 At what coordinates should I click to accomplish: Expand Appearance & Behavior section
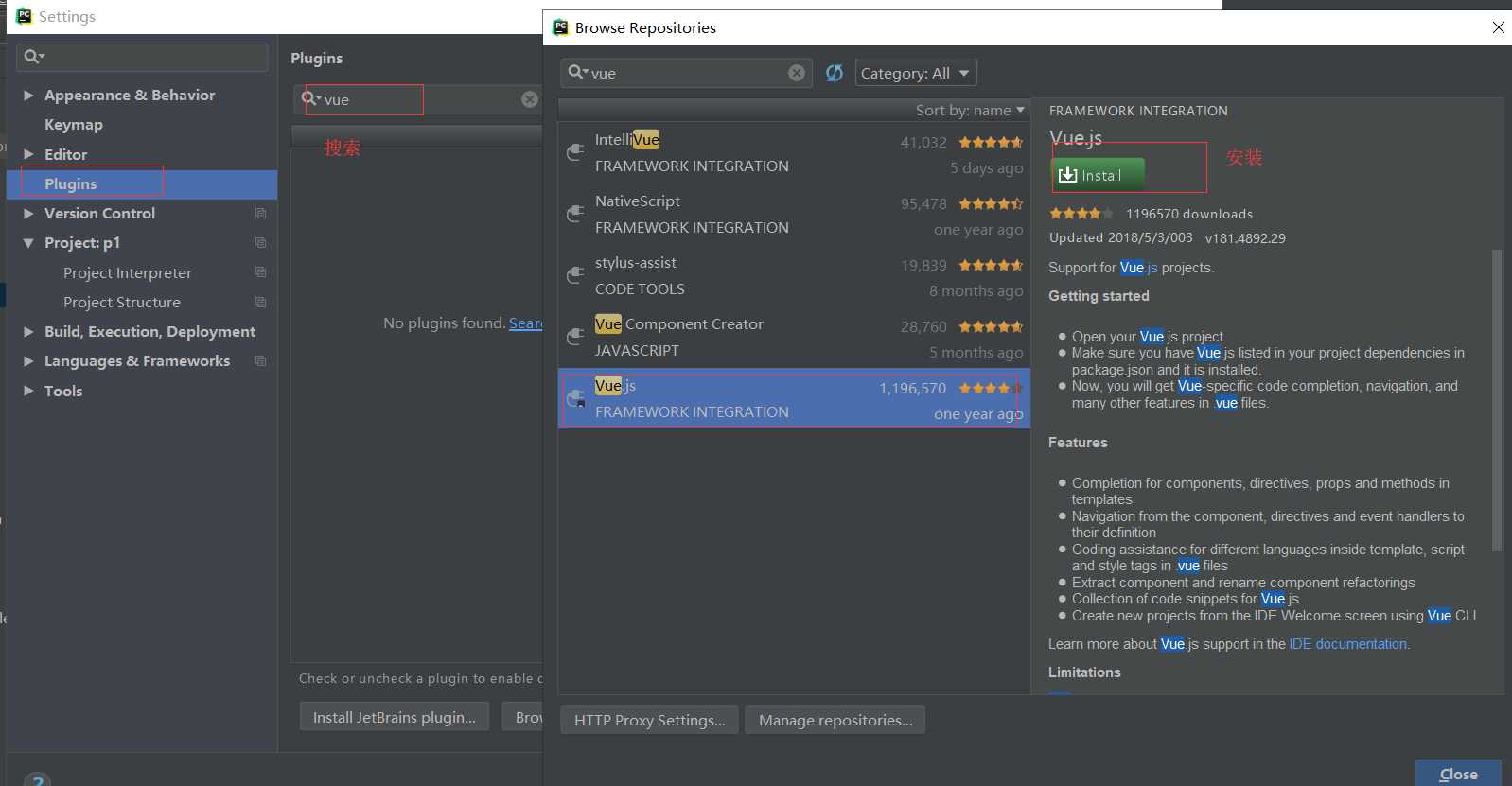tap(28, 96)
